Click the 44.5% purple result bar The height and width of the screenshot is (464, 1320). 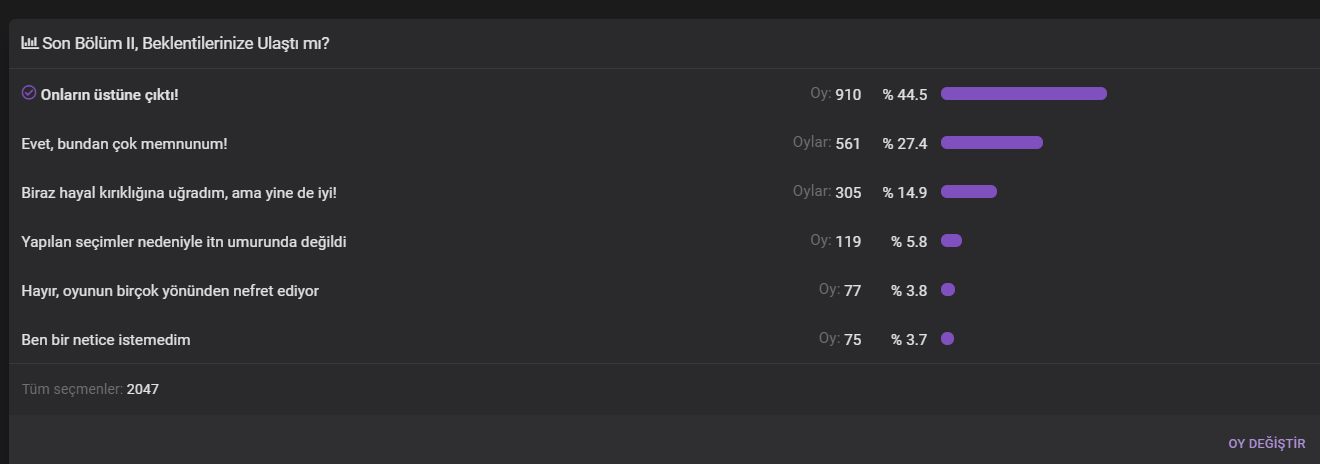click(1024, 94)
